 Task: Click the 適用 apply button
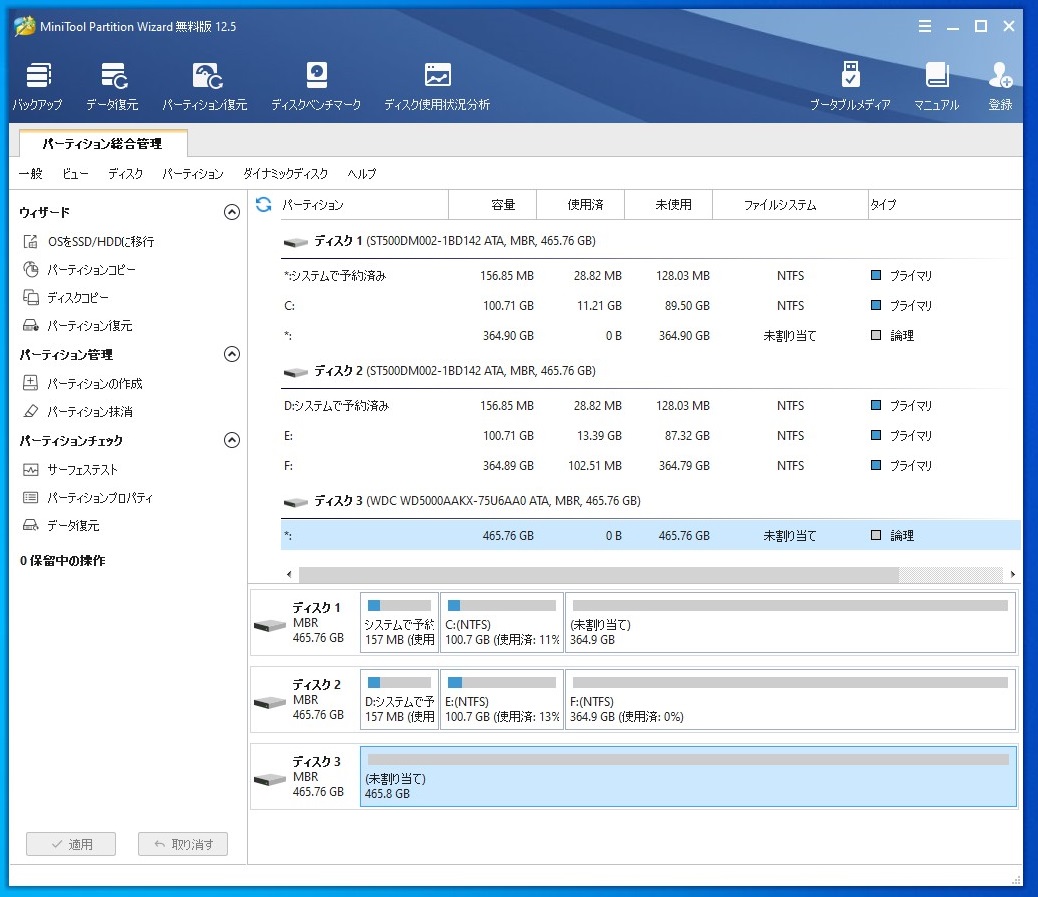pyautogui.click(x=71, y=844)
